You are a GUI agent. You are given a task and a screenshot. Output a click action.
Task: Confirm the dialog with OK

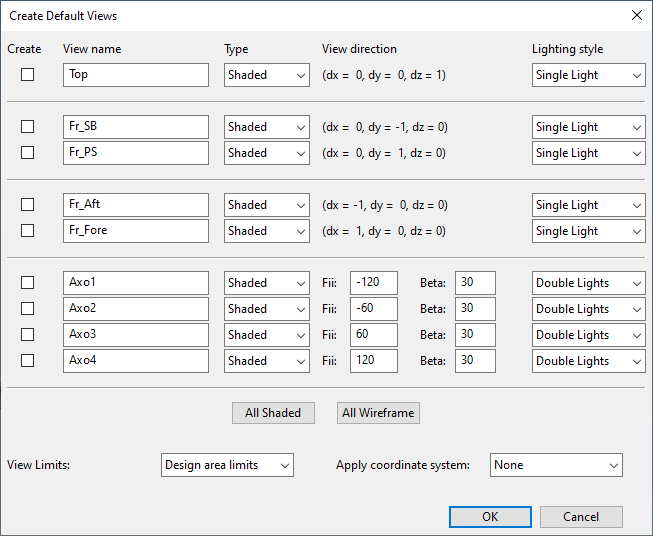click(x=490, y=517)
